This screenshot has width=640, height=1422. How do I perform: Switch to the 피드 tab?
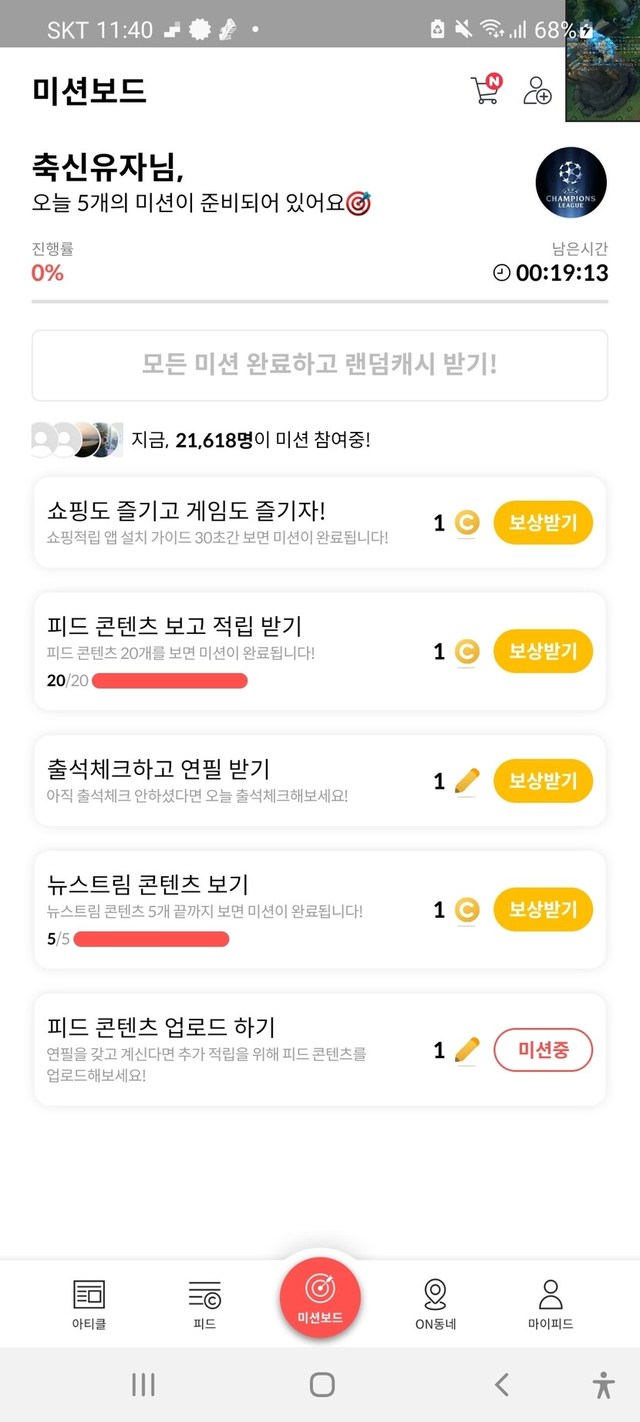204,1304
